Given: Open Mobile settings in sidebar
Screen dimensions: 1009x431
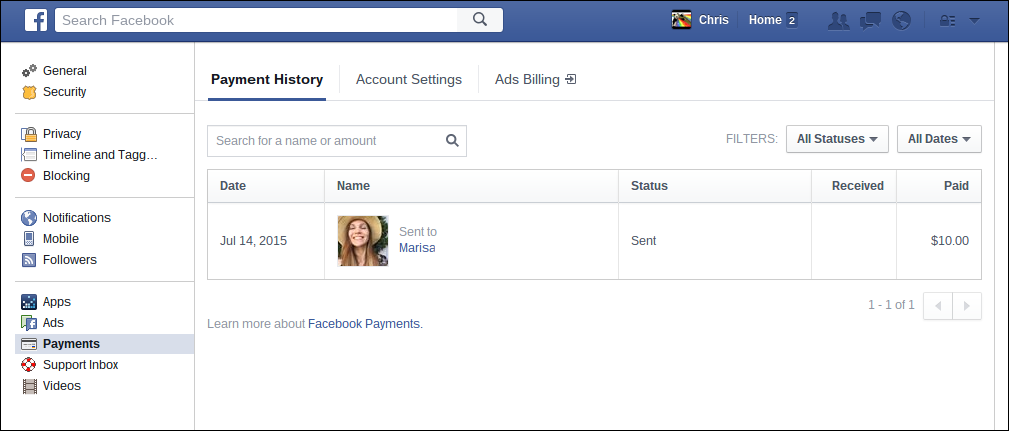Looking at the screenshot, I should click(x=60, y=239).
